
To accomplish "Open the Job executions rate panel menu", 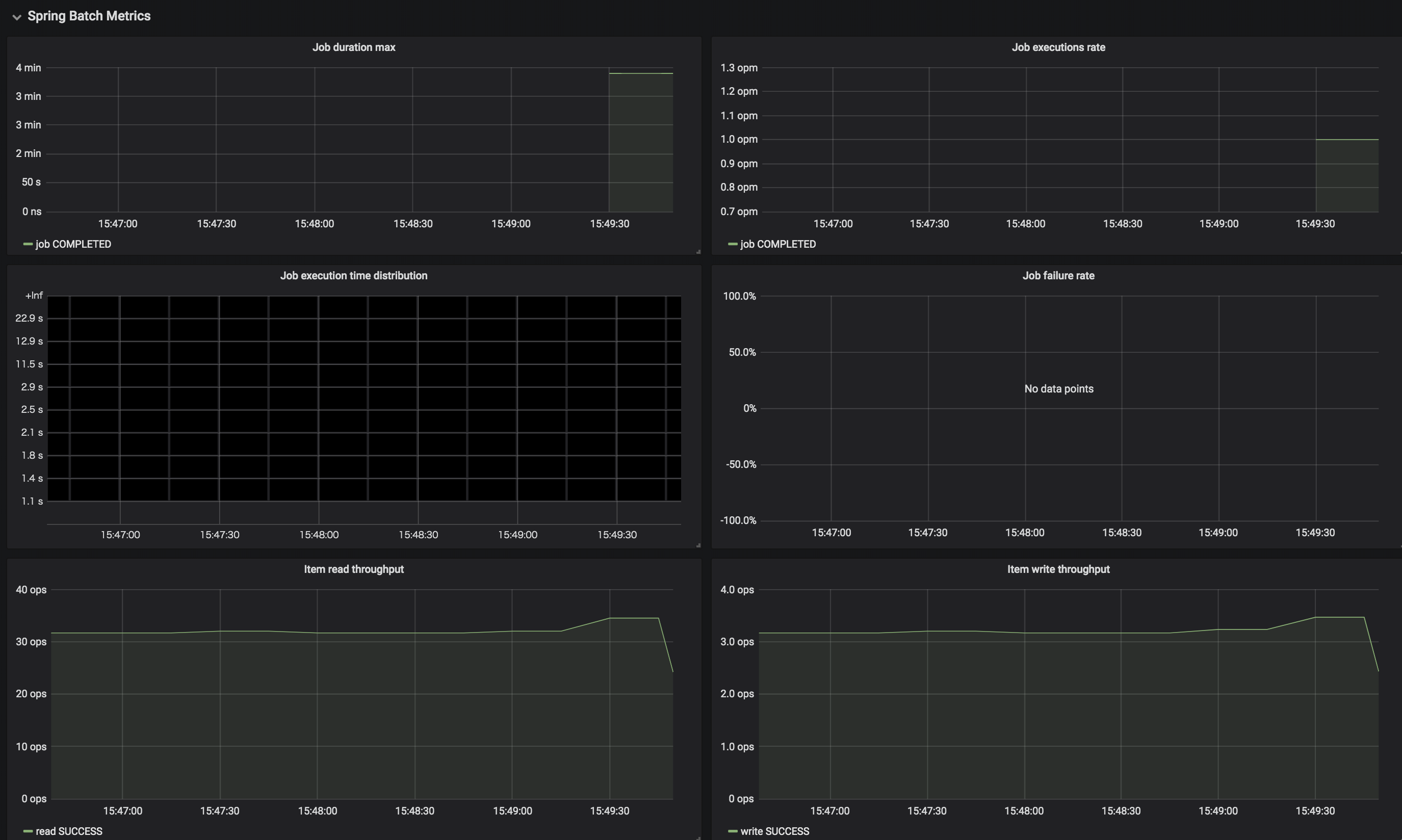I will coord(1058,47).
